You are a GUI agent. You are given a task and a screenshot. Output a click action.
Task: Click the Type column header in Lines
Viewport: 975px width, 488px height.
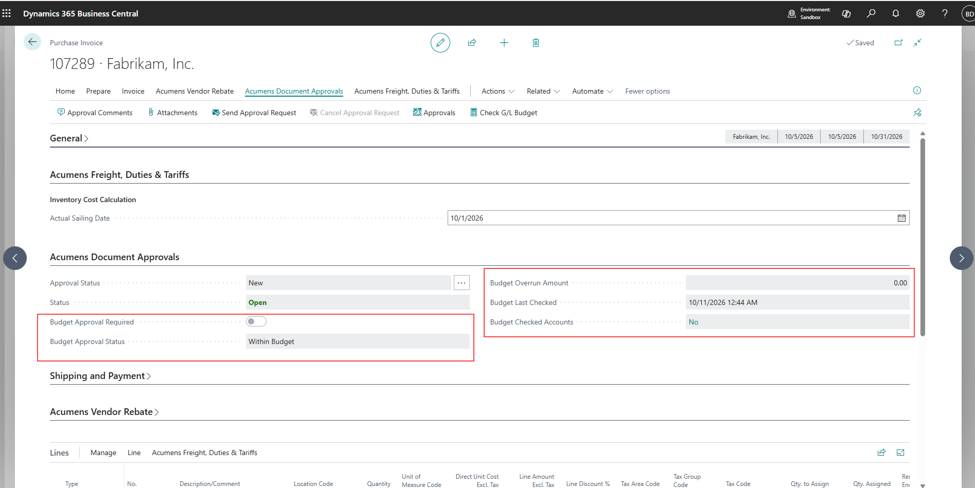(72, 484)
